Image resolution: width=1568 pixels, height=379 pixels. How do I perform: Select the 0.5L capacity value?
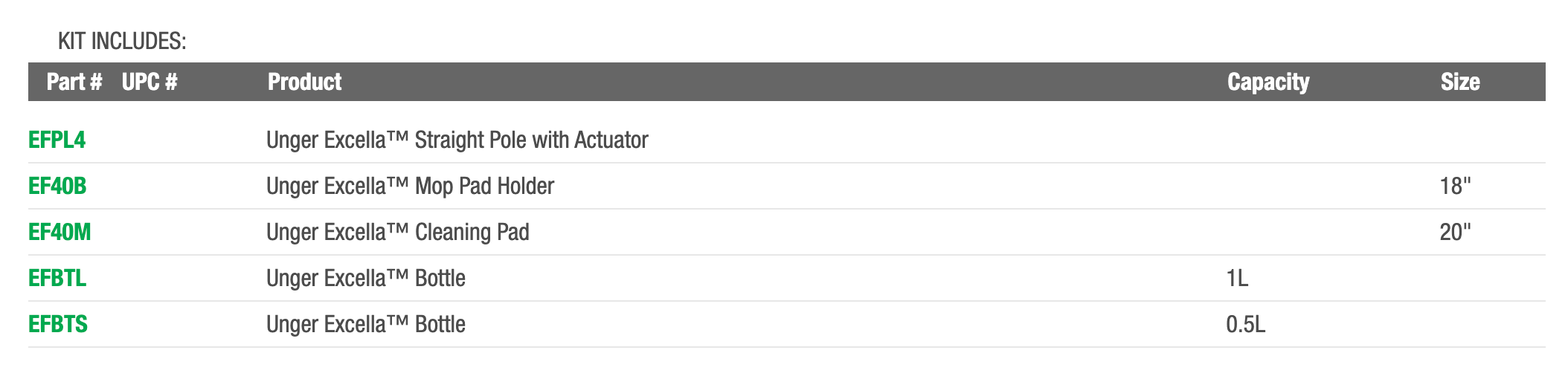(x=1245, y=324)
